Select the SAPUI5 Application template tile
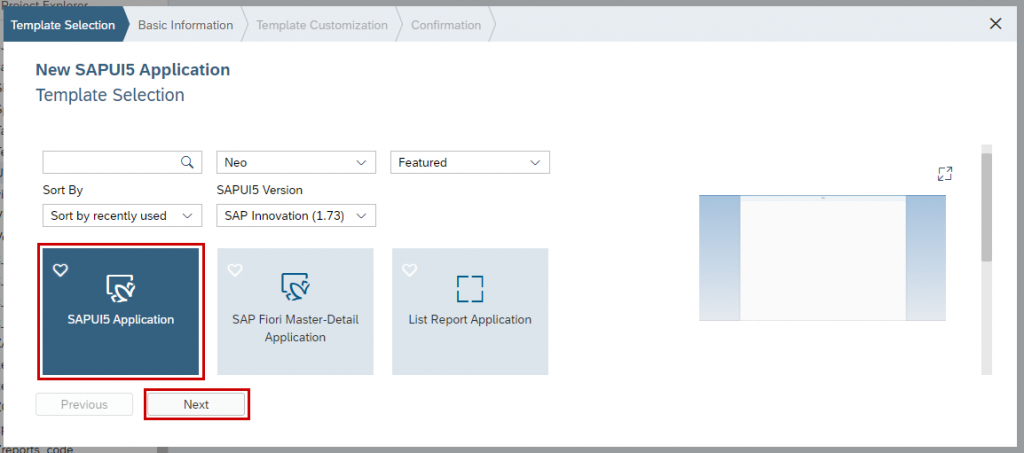The image size is (1024, 453). click(x=121, y=311)
